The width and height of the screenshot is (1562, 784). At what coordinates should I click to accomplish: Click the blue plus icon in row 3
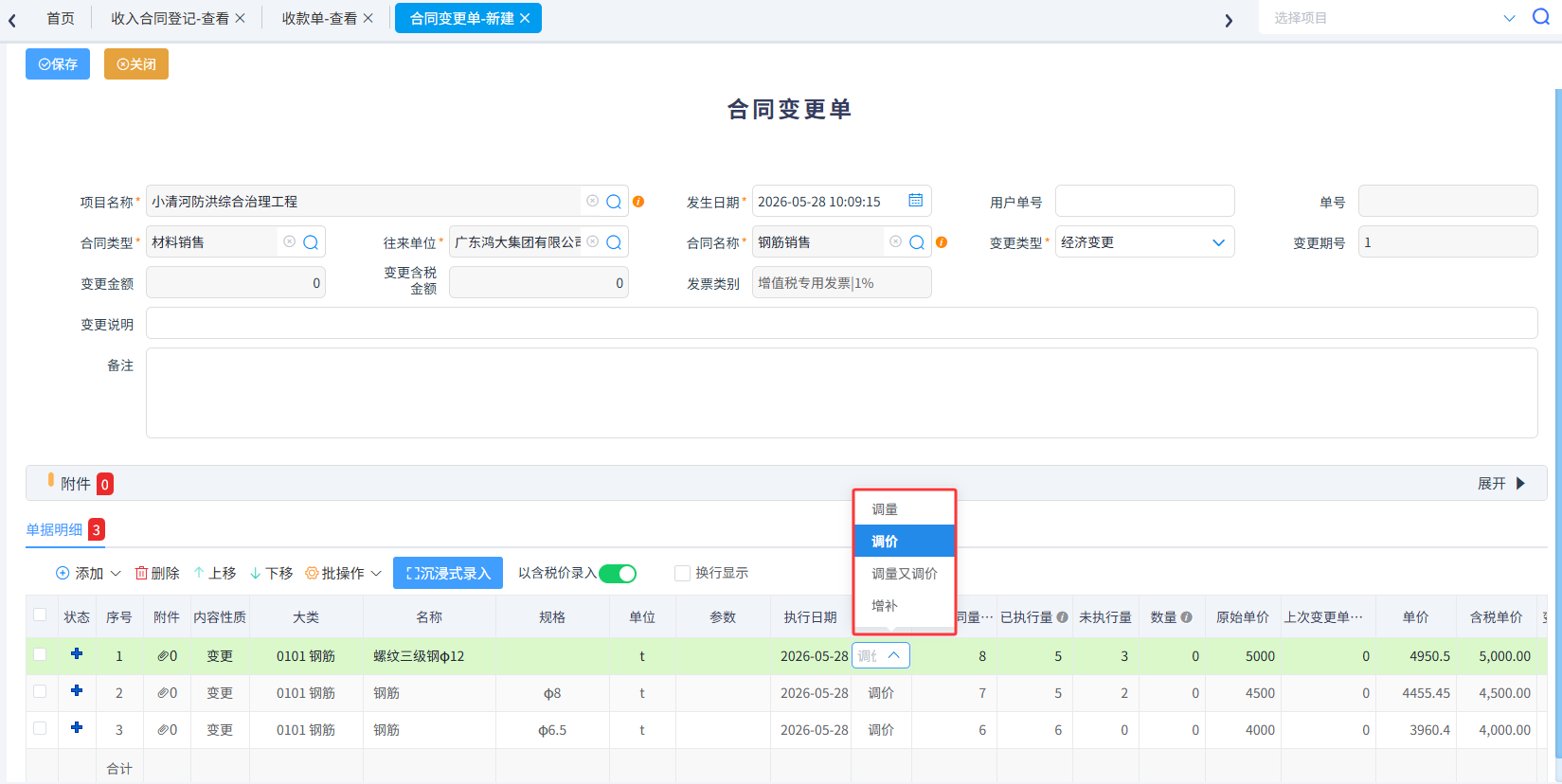[77, 727]
